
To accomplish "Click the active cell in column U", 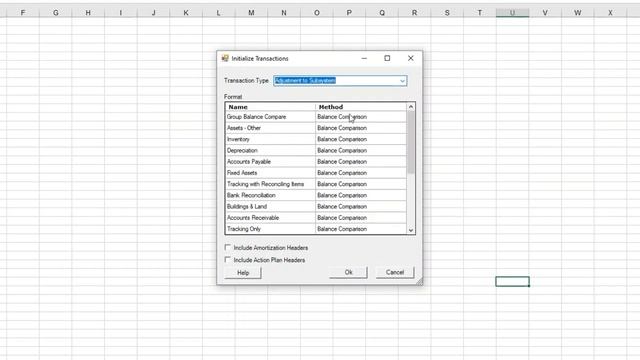I will (x=512, y=281).
